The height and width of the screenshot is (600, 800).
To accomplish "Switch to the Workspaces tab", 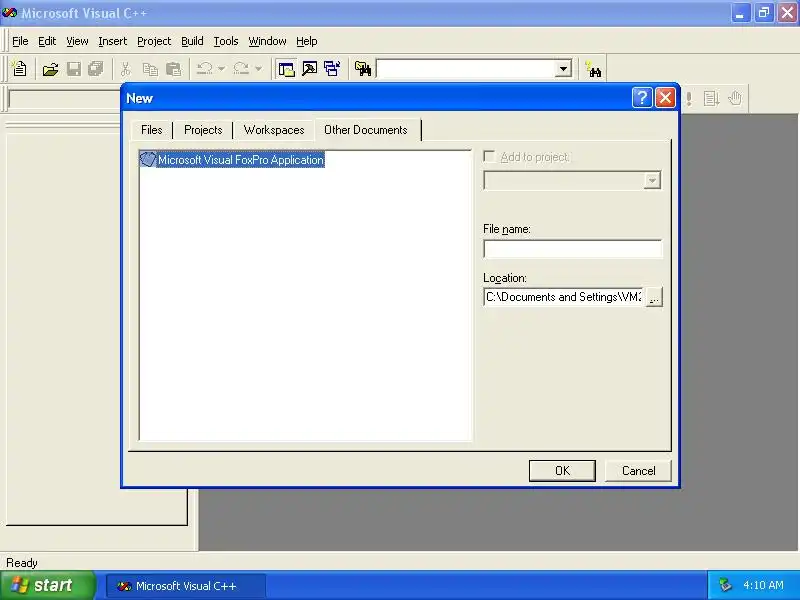I will coord(274,130).
